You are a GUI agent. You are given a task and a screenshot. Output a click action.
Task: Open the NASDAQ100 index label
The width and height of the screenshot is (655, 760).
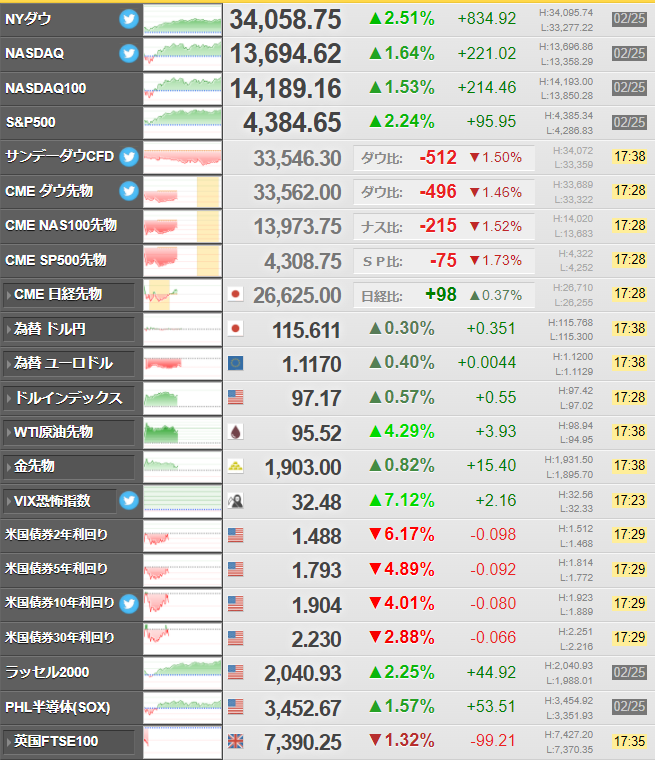coord(46,88)
